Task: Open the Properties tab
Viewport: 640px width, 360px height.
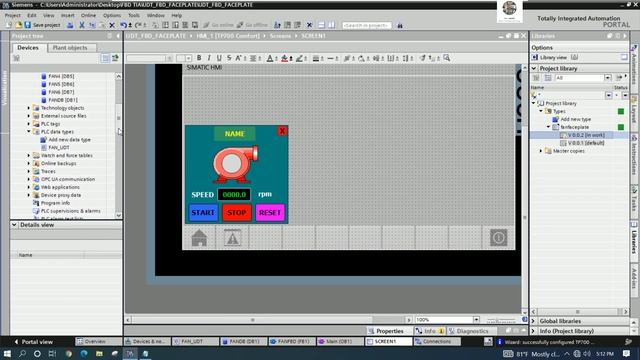Action: coord(386,331)
